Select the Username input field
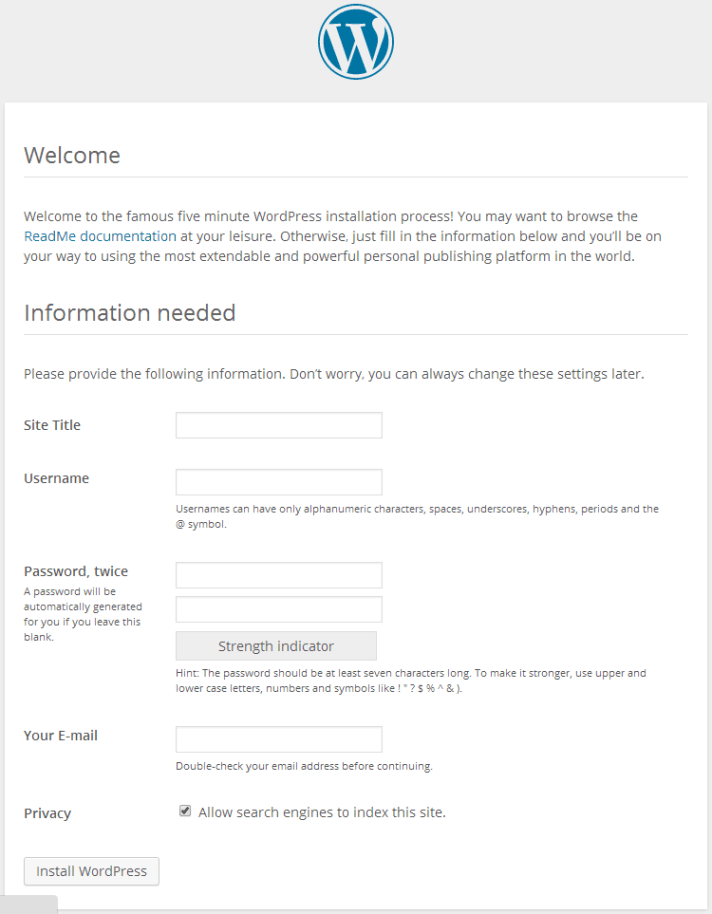Viewport: 712px width, 914px height. tap(278, 481)
